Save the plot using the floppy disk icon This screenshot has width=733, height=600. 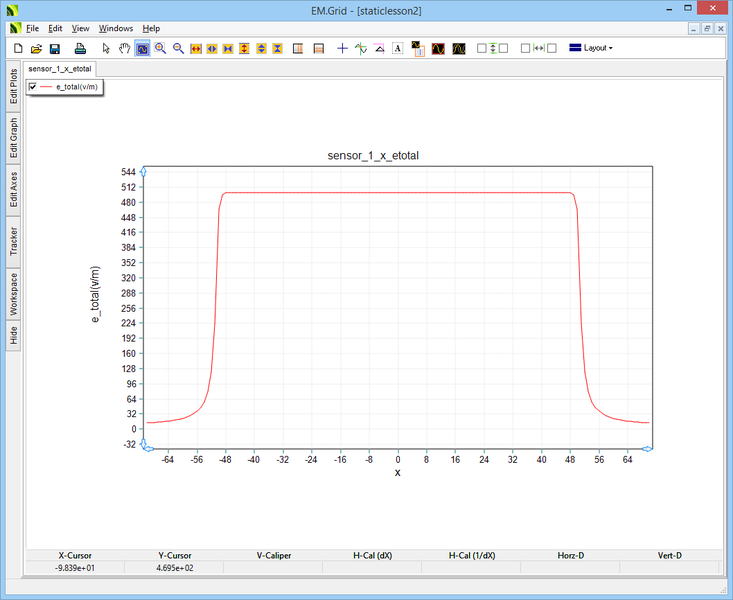tap(55, 48)
